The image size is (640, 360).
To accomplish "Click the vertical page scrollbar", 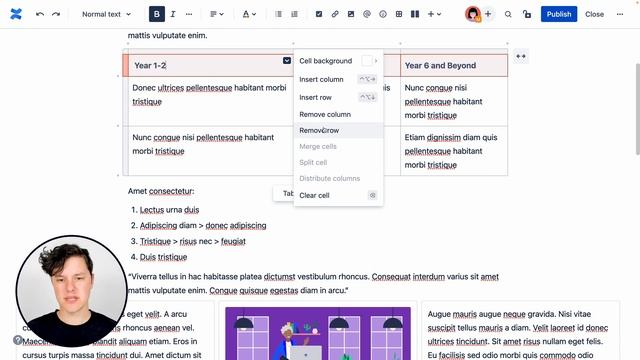I will click(637, 109).
